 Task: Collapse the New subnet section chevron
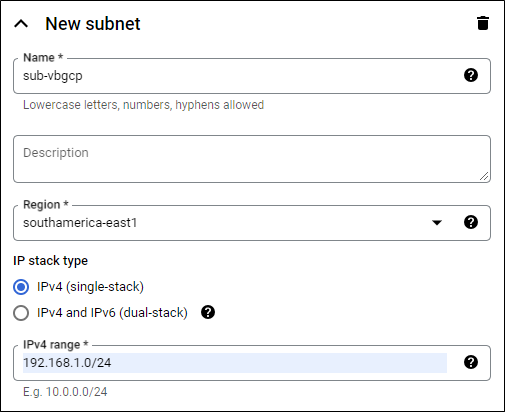click(21, 24)
